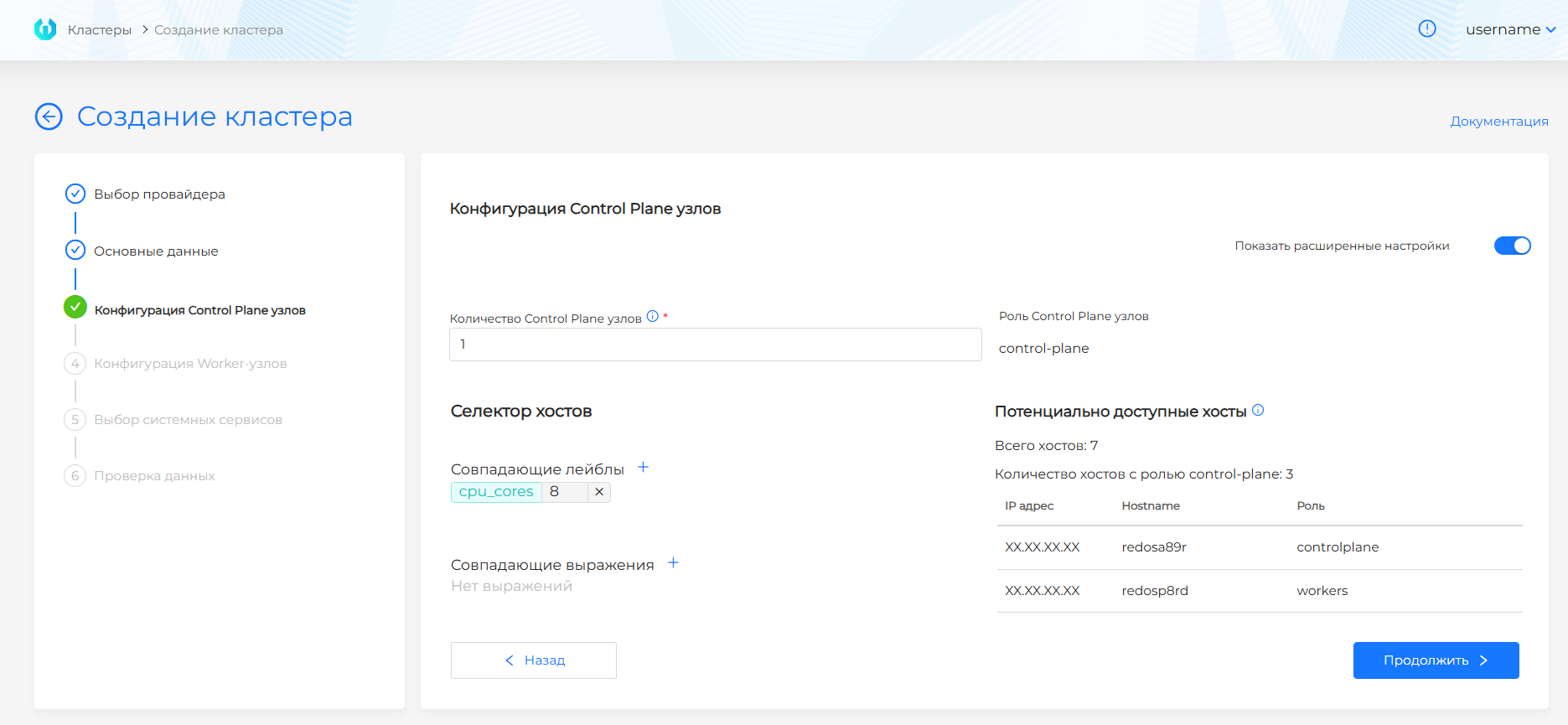Open the Worker nodes configuration step
1568x725 pixels.
point(190,364)
